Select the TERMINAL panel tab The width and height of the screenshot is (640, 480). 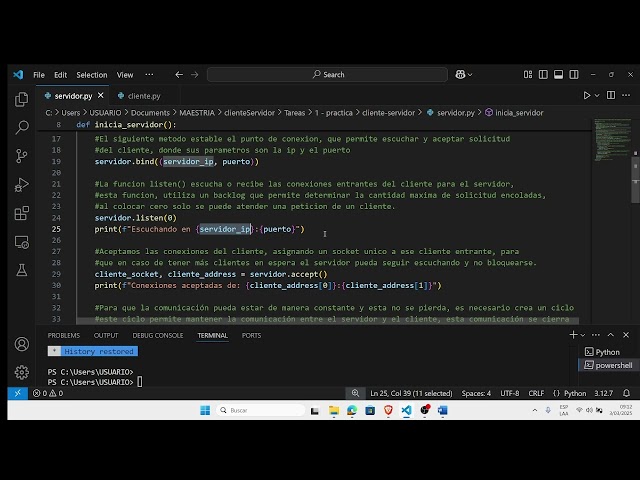point(213,335)
